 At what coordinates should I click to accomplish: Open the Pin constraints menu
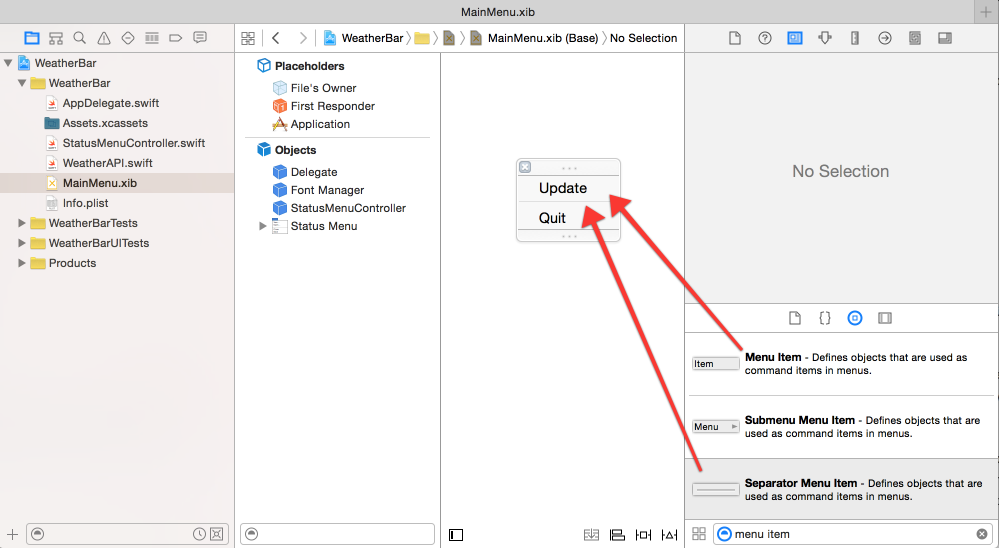(643, 535)
